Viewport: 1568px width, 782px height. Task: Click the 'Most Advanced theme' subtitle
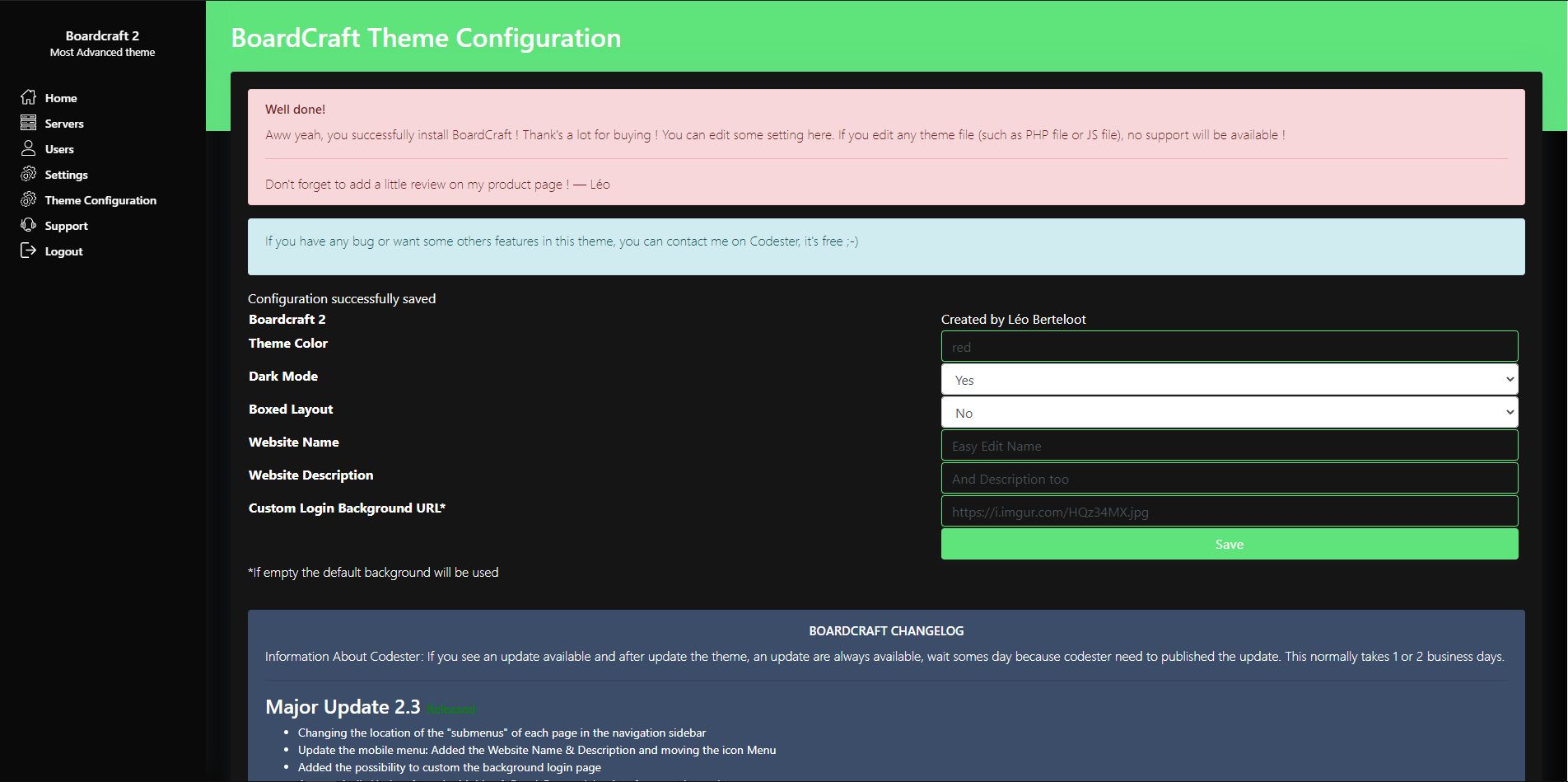click(102, 52)
